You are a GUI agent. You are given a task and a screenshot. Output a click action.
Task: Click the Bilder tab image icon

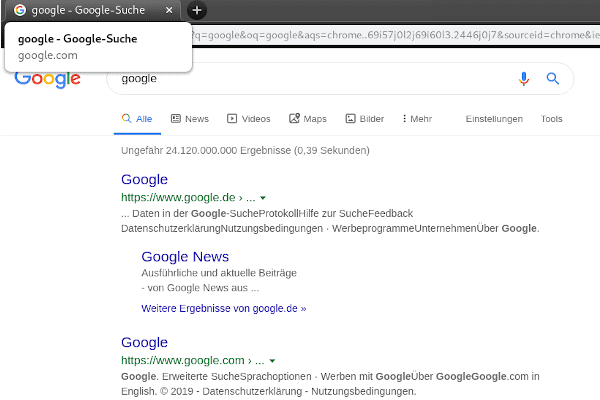tap(351, 119)
